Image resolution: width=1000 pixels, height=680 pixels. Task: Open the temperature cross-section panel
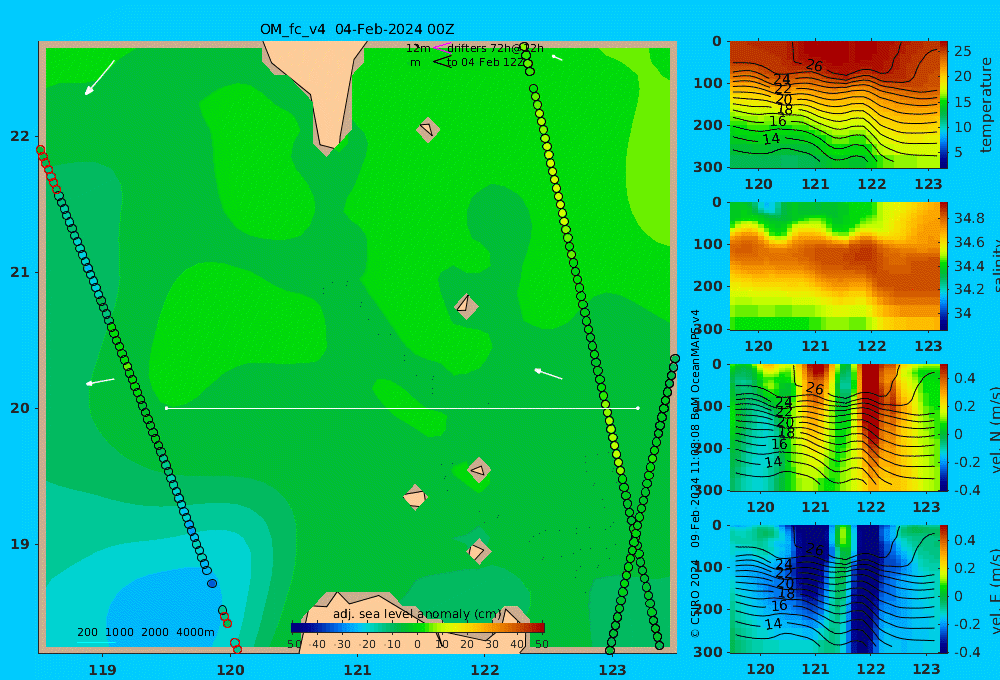[834, 105]
